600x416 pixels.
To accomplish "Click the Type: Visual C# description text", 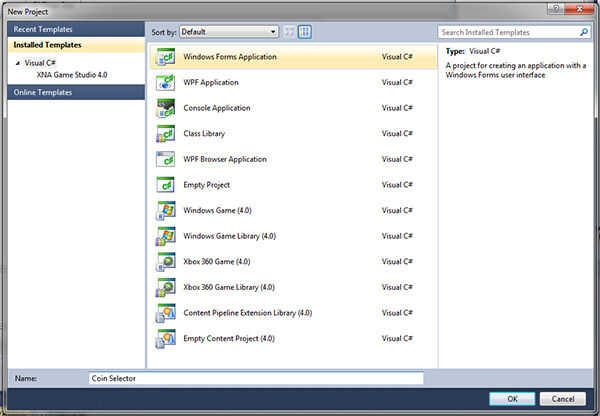I will click(473, 51).
